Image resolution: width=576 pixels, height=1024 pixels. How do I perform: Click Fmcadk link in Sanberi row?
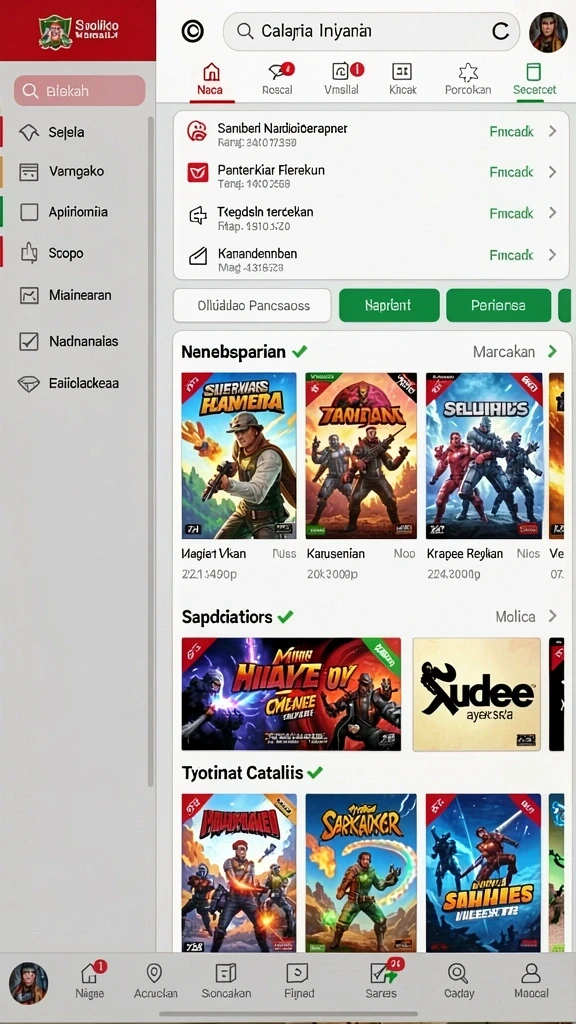point(511,132)
